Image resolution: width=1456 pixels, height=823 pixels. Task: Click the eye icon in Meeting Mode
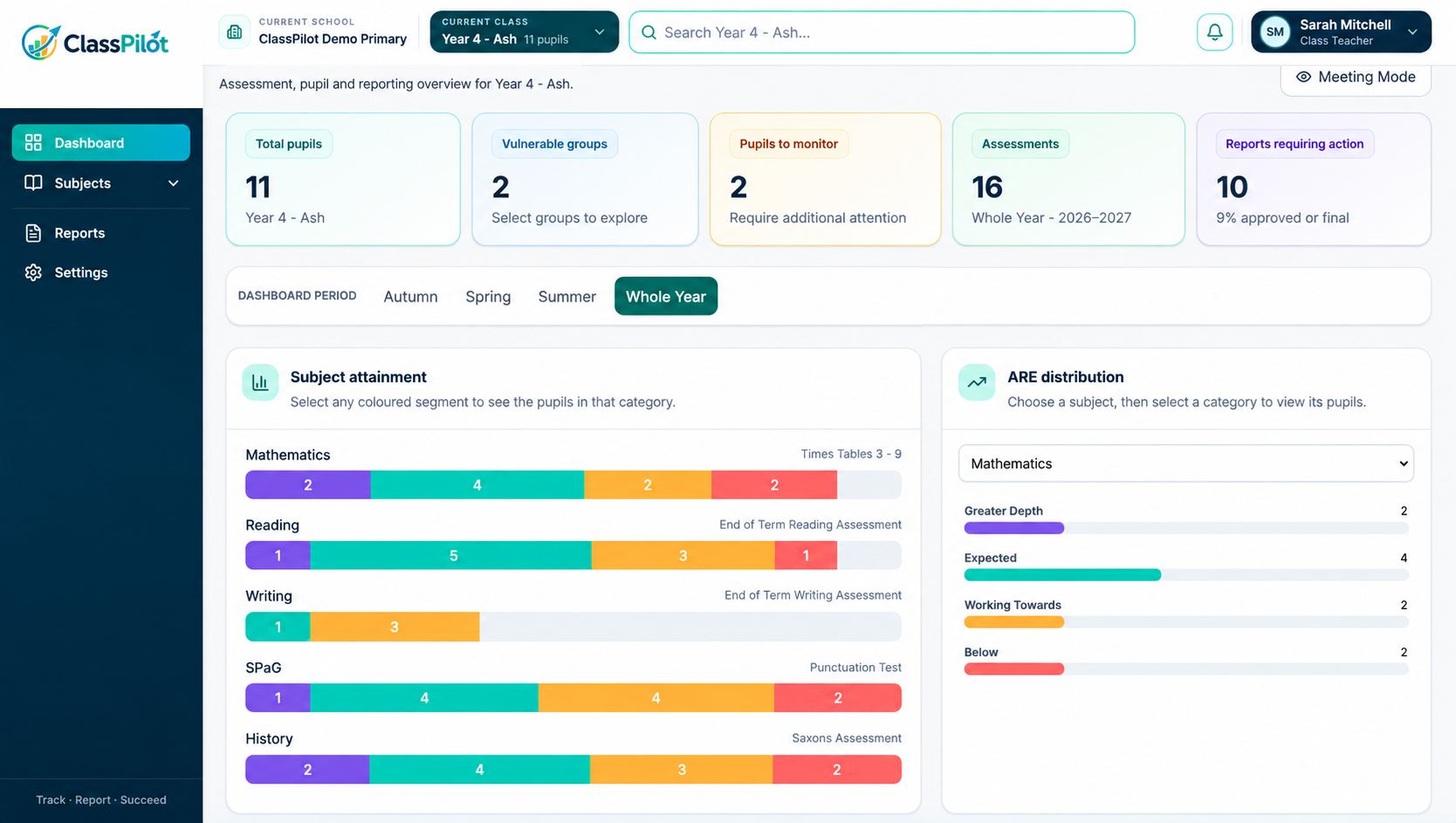1303,77
